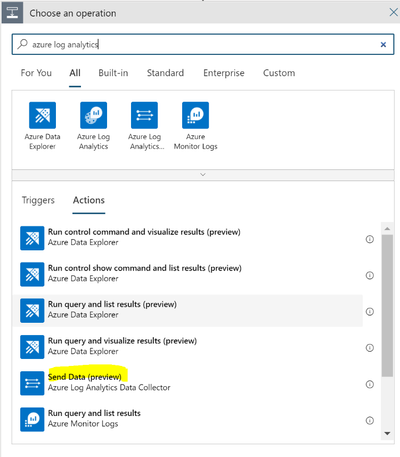
Task: Select the Azure Log Analytics connector tile
Action: (93, 126)
